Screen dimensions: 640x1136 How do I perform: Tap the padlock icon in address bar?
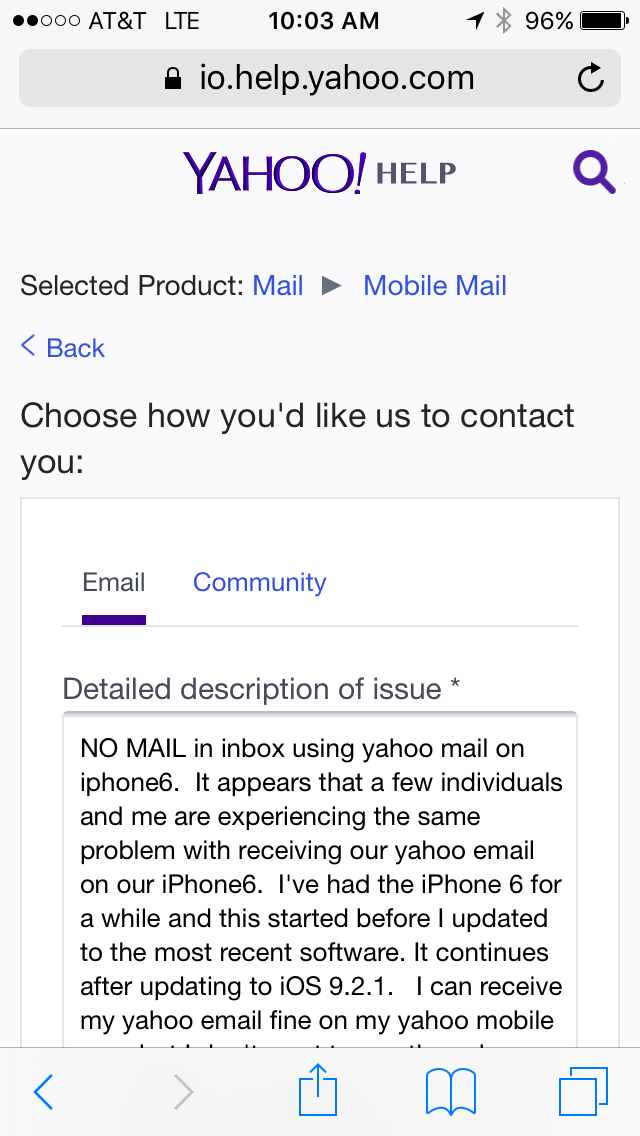174,79
